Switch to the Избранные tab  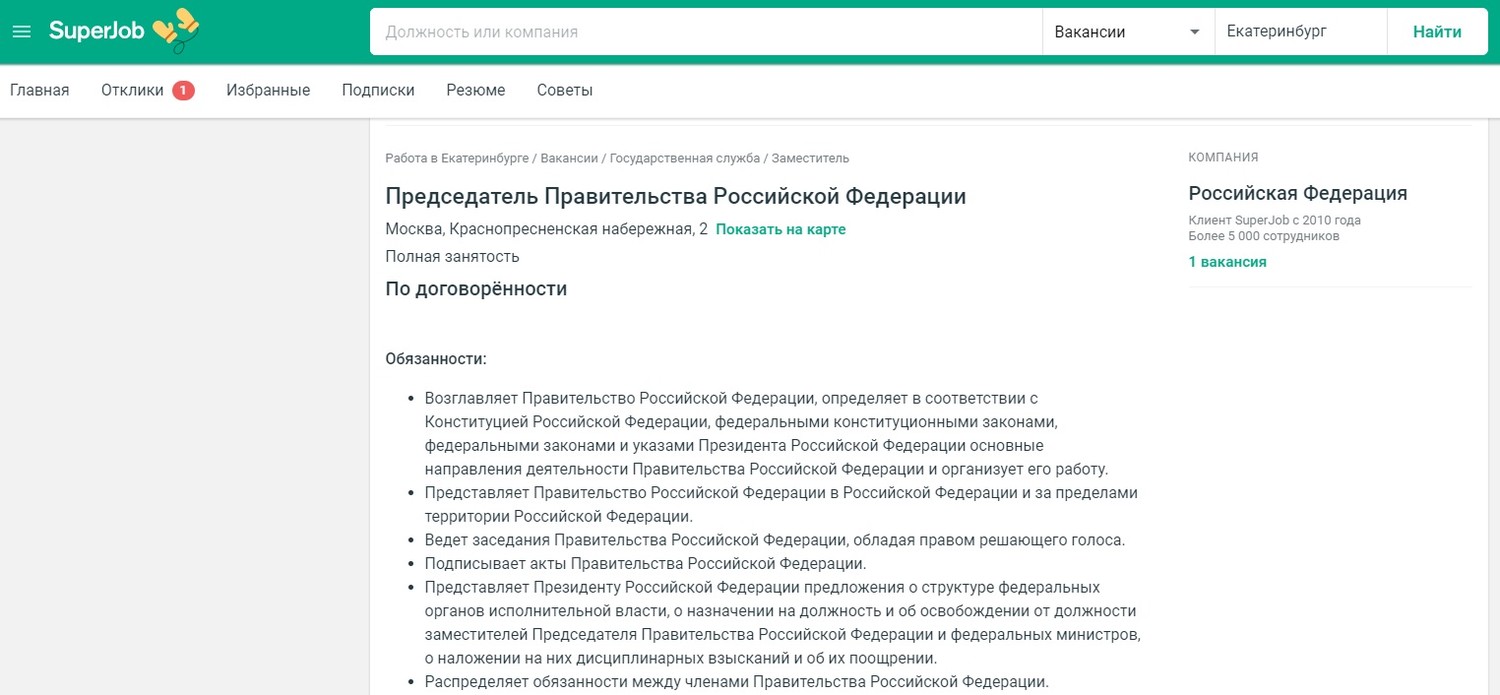point(268,89)
